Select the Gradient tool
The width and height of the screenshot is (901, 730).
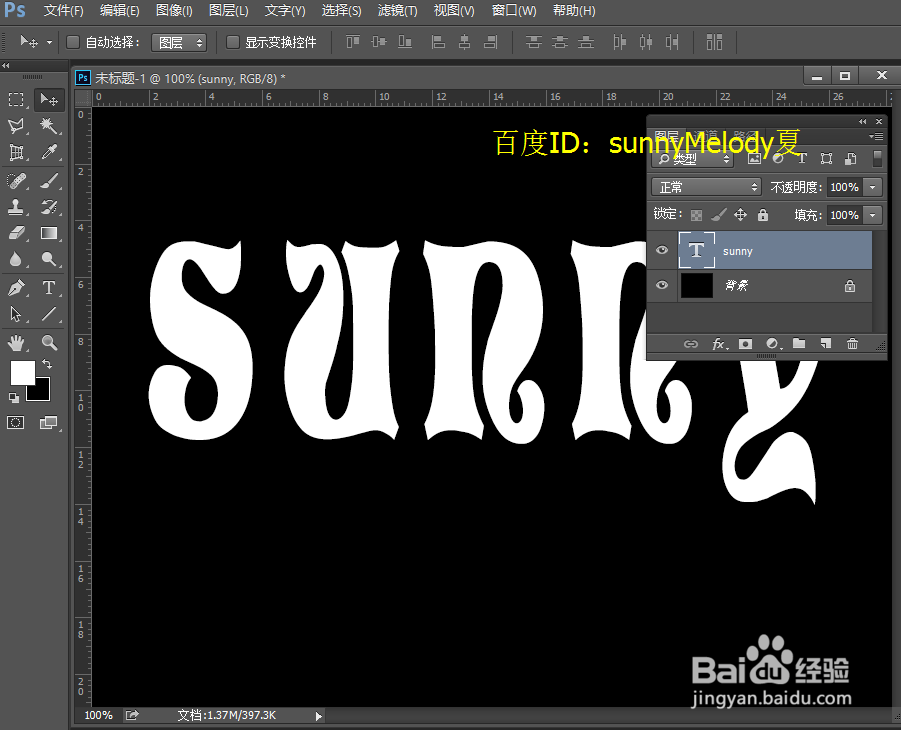click(x=49, y=233)
